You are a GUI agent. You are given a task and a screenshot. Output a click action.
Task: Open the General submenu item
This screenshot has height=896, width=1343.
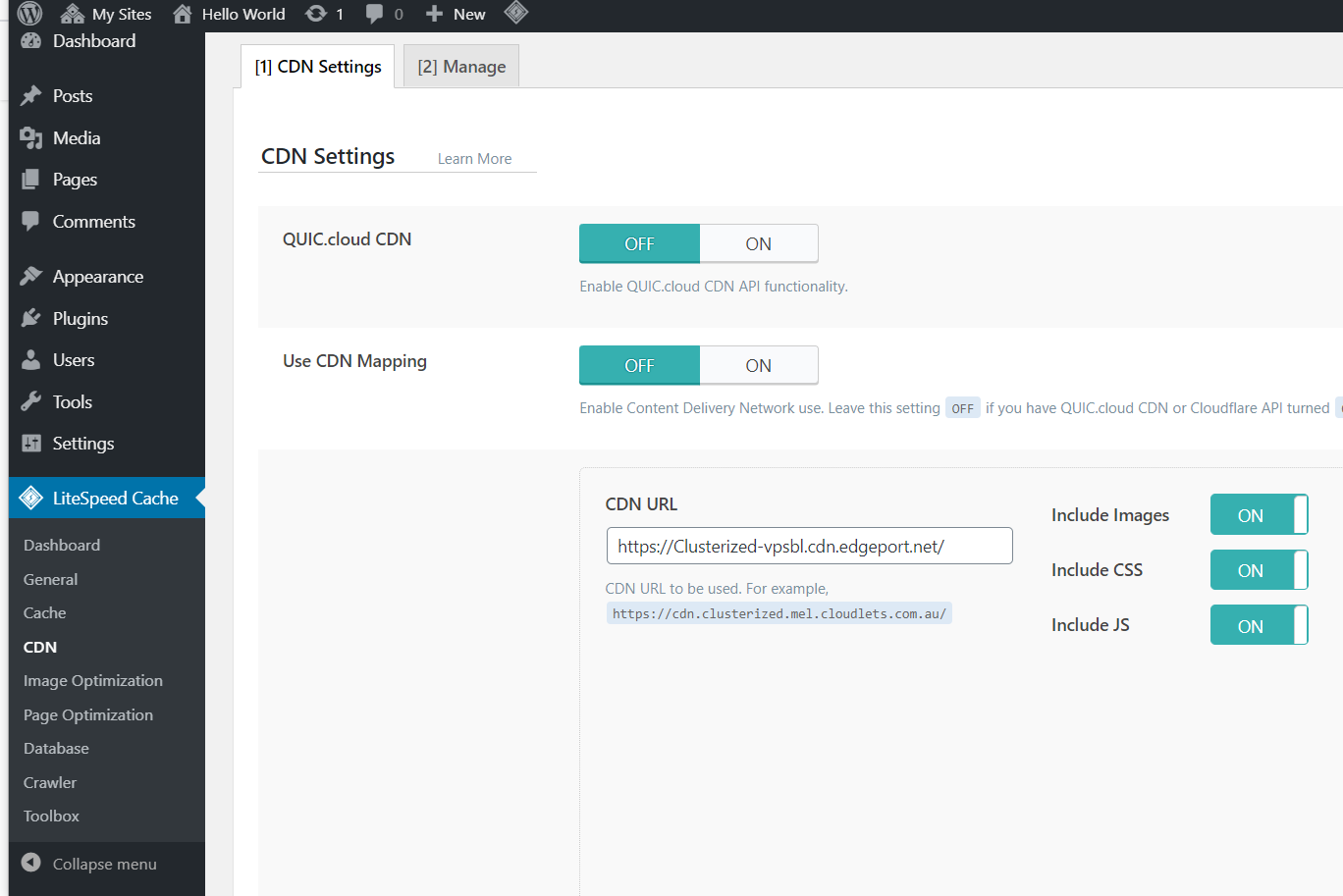[x=51, y=579]
